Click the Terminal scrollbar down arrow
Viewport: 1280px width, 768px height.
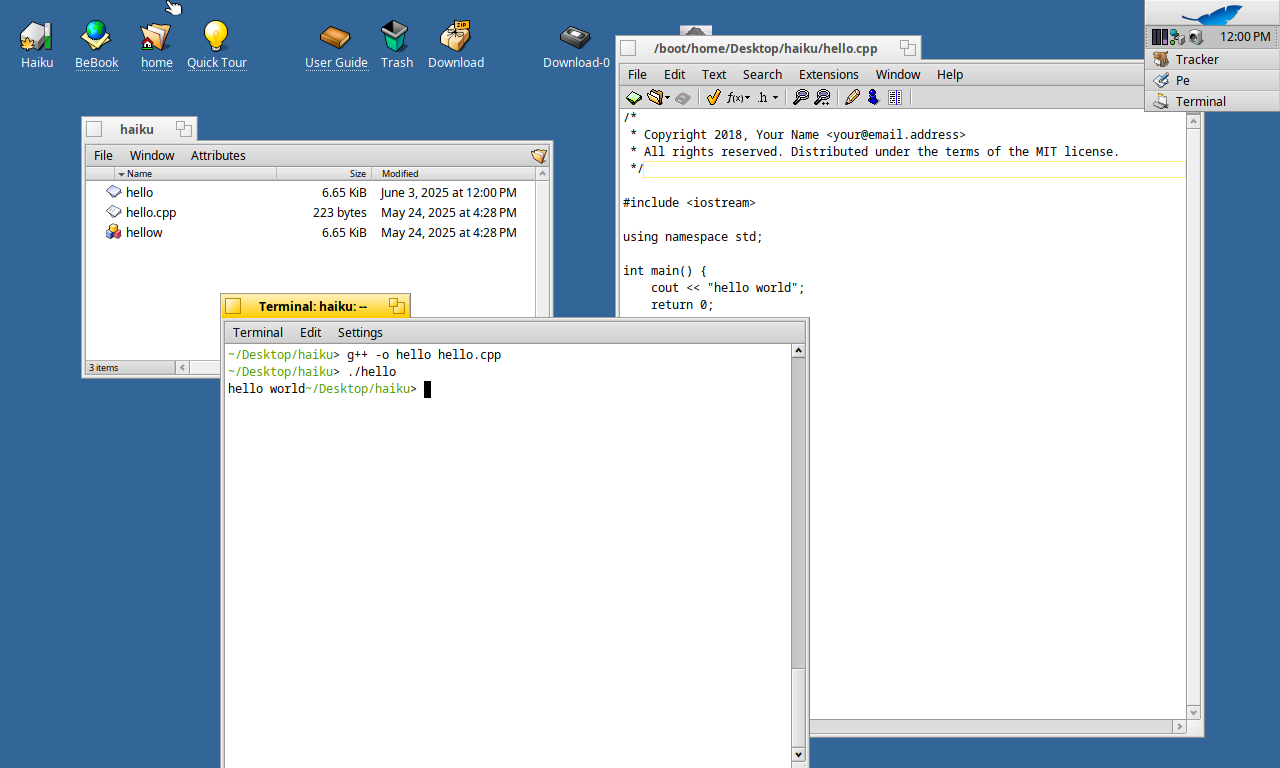tap(798, 754)
